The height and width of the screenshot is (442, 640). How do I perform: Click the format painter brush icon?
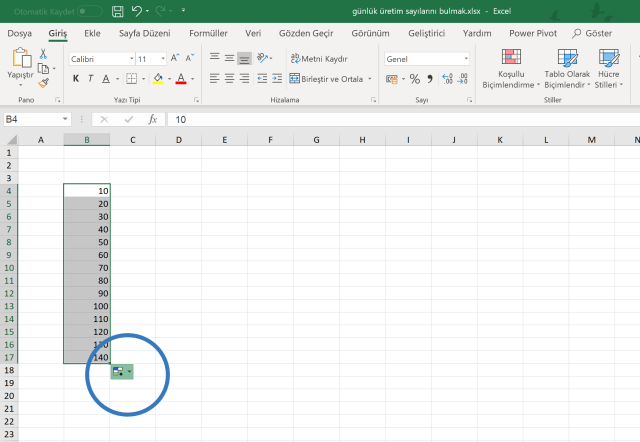pyautogui.click(x=43, y=83)
